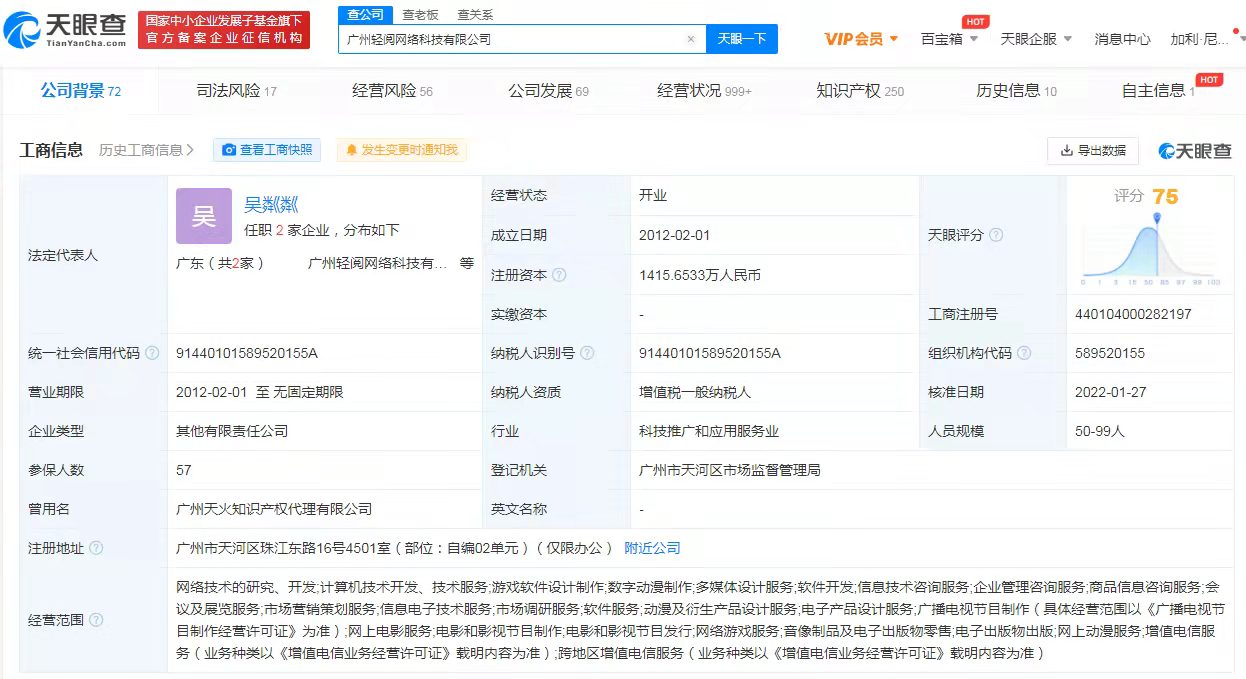Open the 知识产权 tab
This screenshot has height=679, width=1246.
point(860,91)
